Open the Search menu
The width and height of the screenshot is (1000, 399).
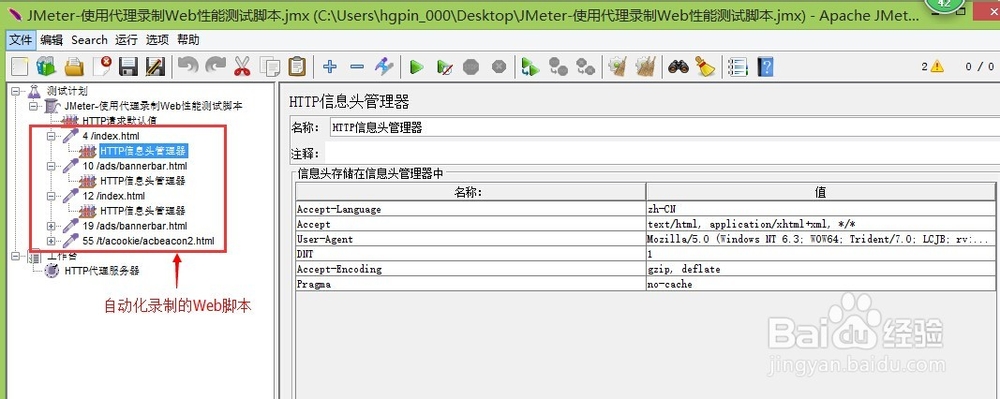[x=89, y=40]
